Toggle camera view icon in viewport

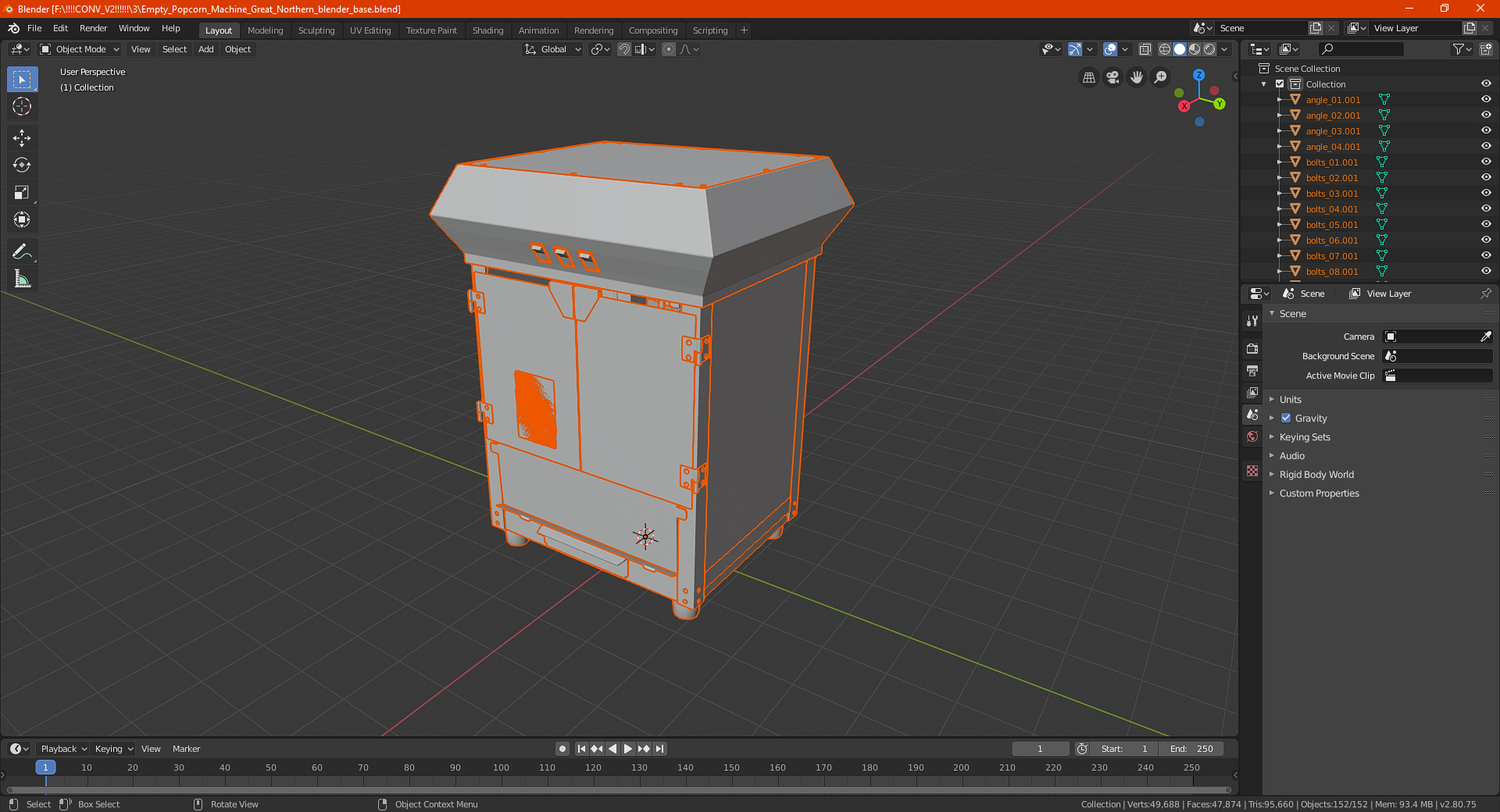coord(1112,77)
